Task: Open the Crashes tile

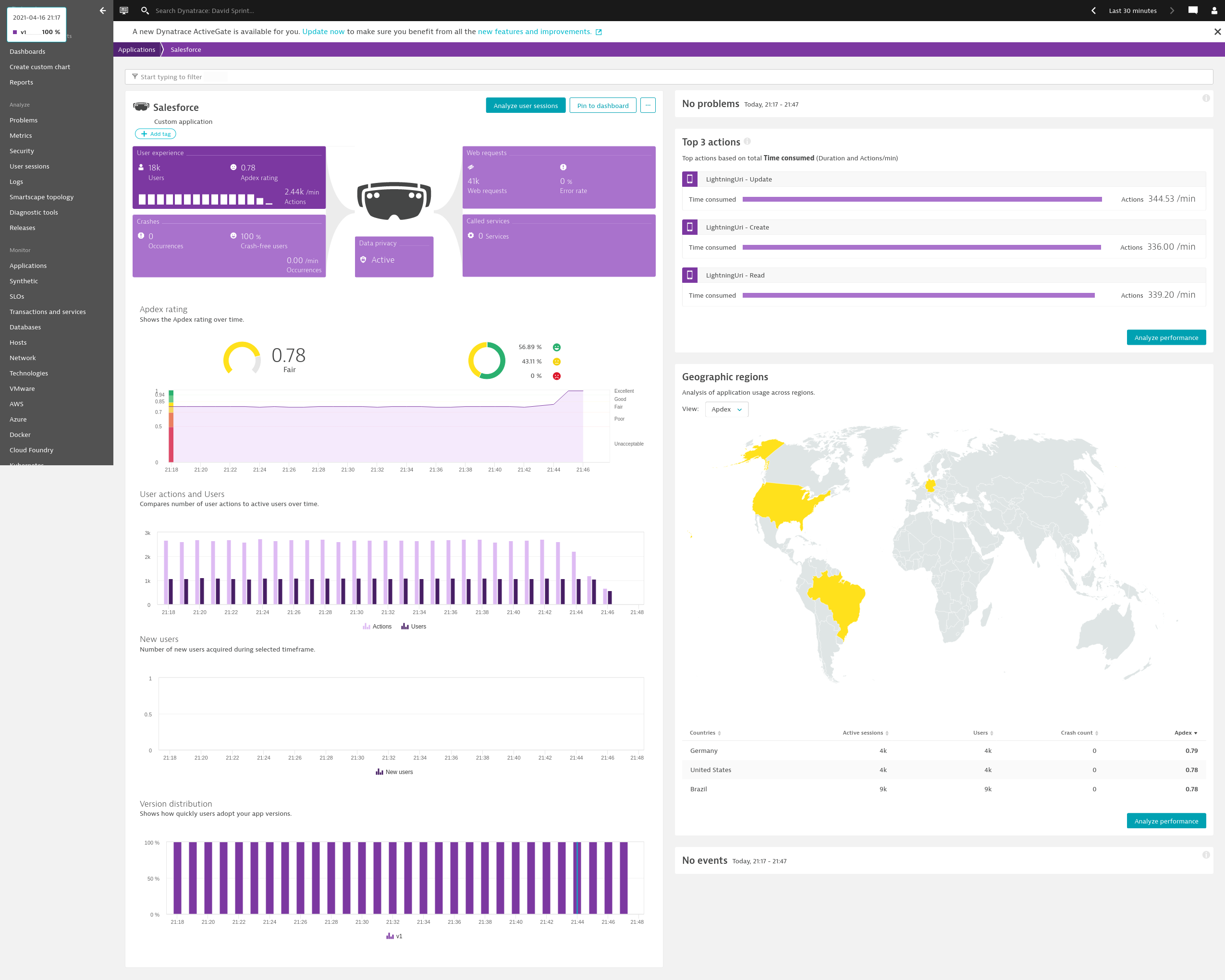Action: coord(229,245)
